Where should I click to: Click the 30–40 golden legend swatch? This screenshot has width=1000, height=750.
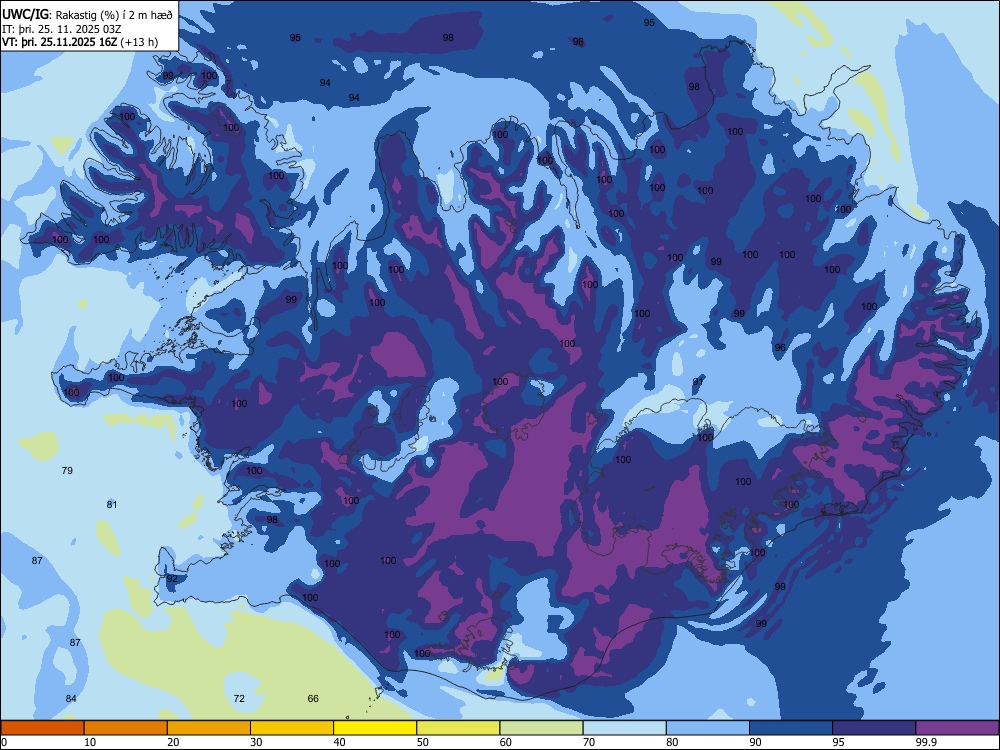click(292, 728)
